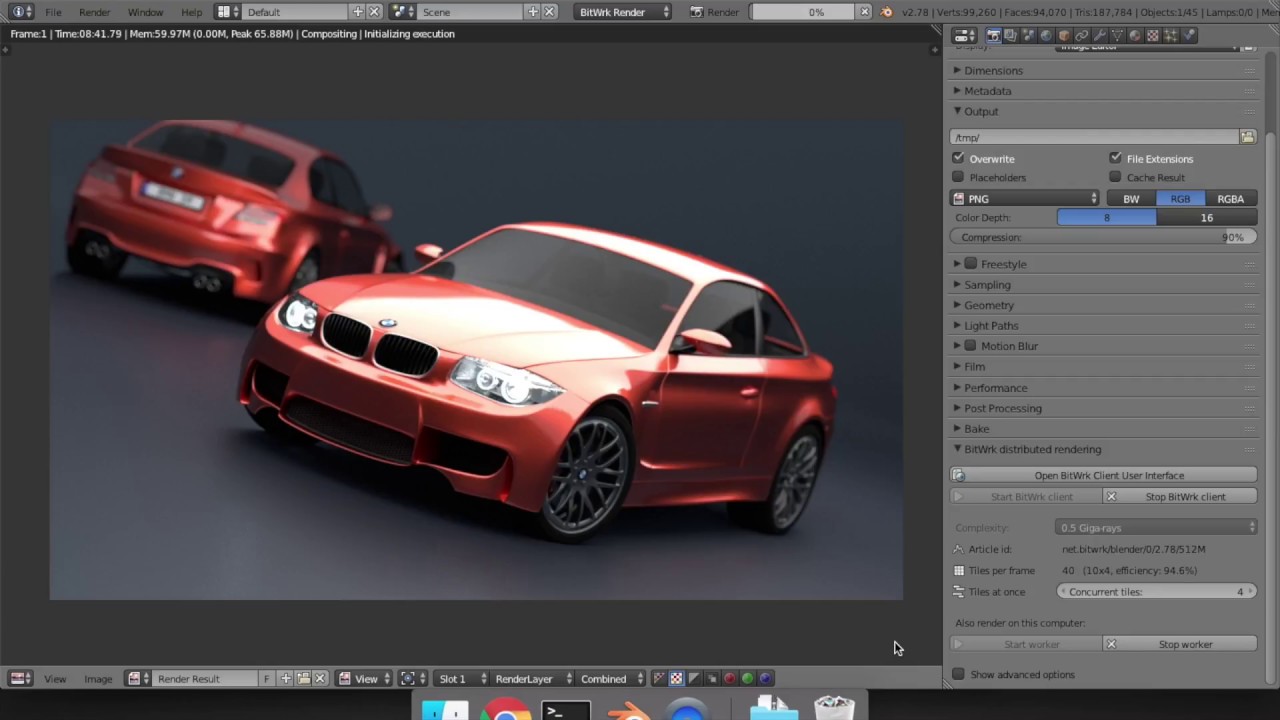Open the Scene properties tab

point(1029,35)
